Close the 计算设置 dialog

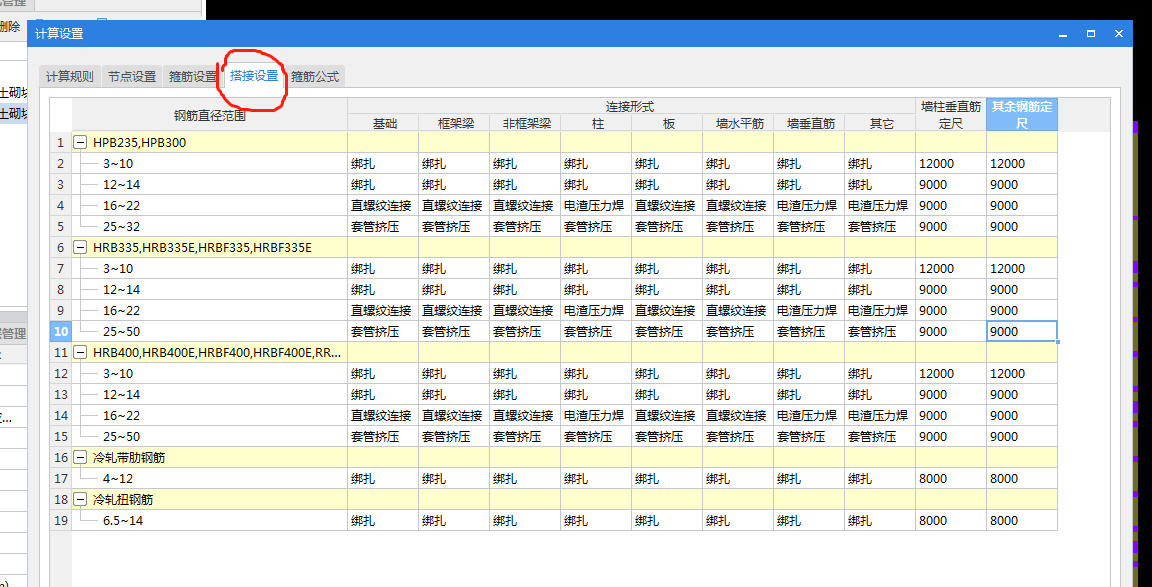point(1119,34)
